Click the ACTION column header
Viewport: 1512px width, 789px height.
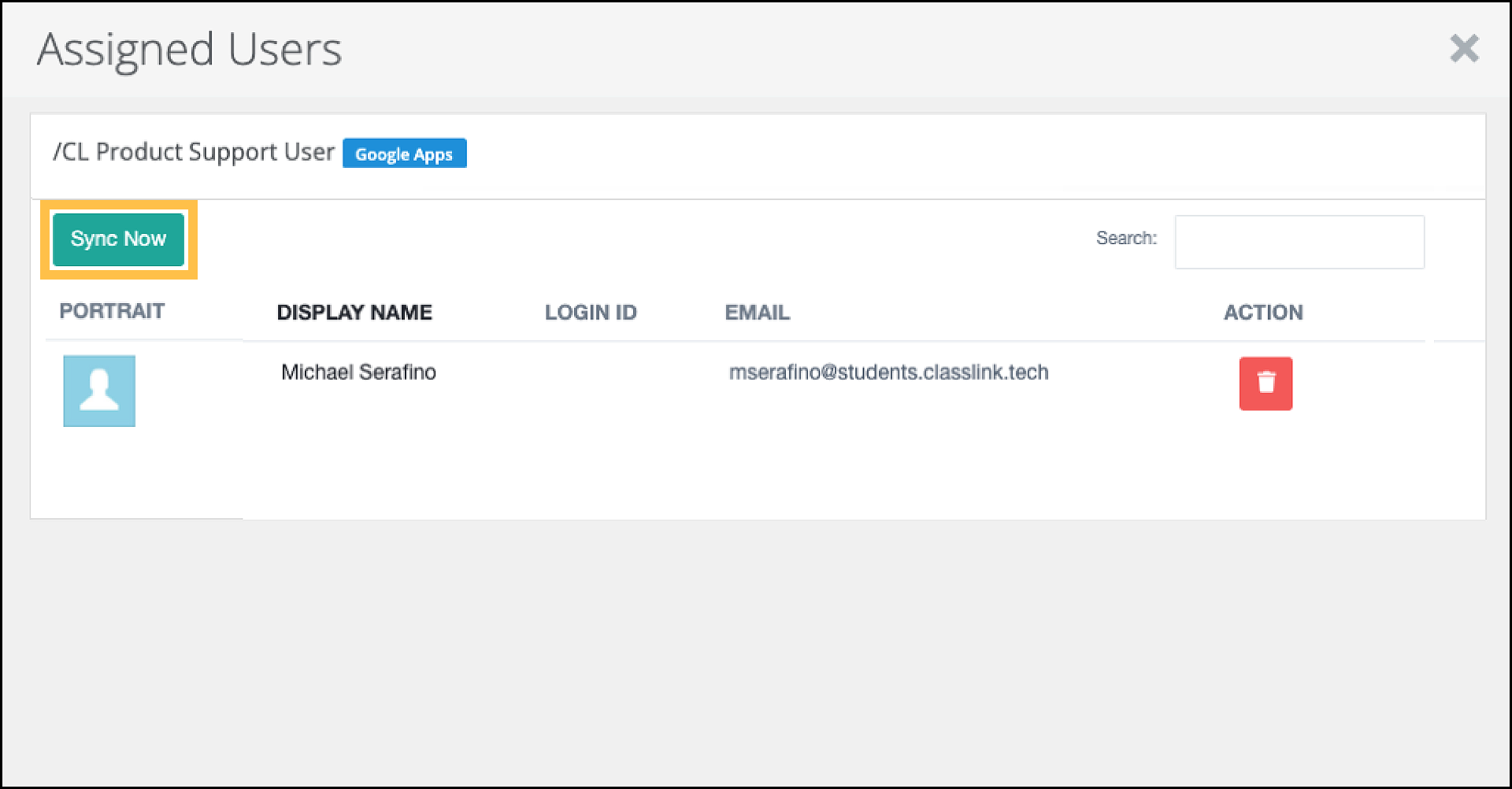(1262, 313)
